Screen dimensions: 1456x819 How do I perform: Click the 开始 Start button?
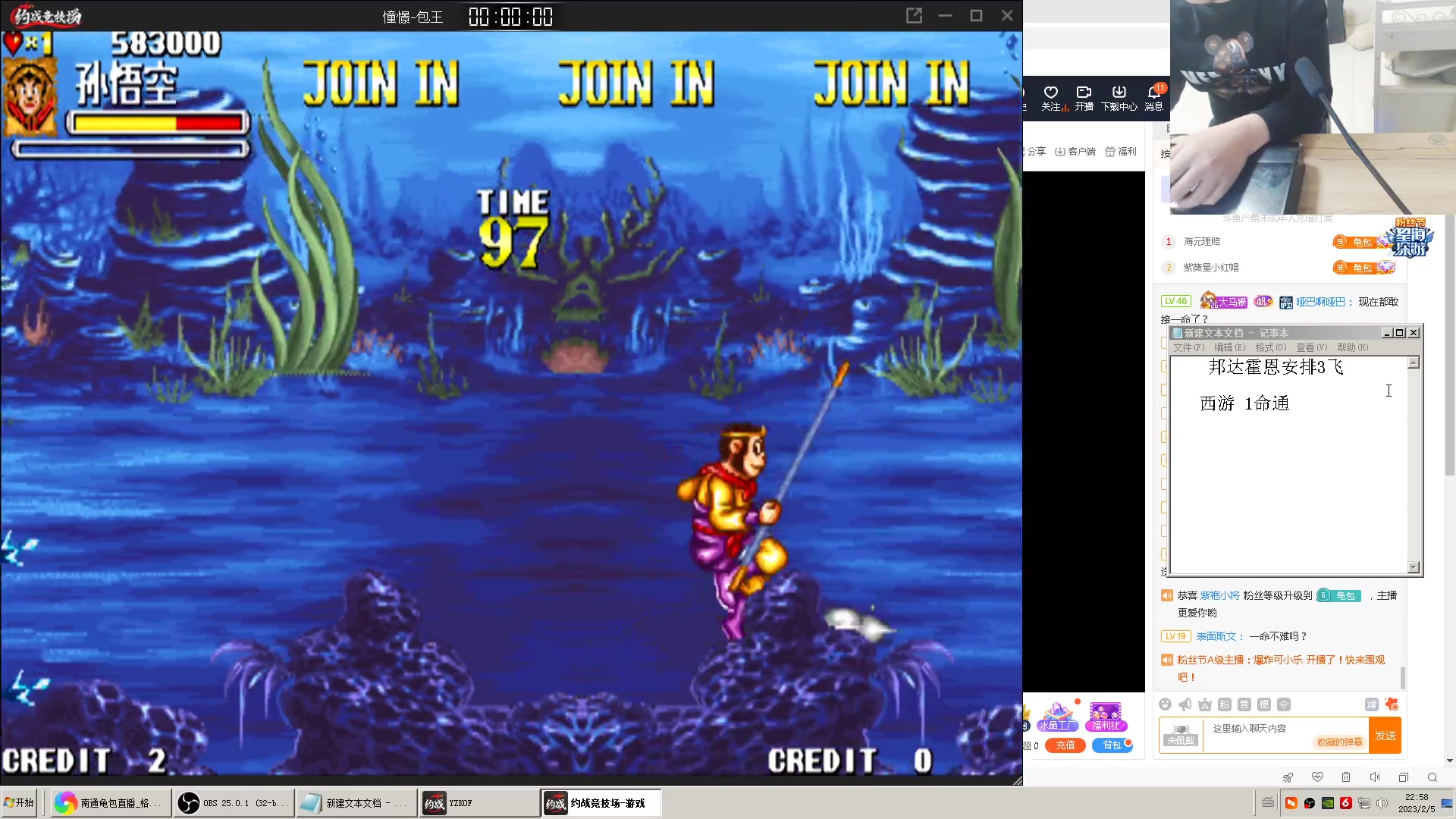20,803
